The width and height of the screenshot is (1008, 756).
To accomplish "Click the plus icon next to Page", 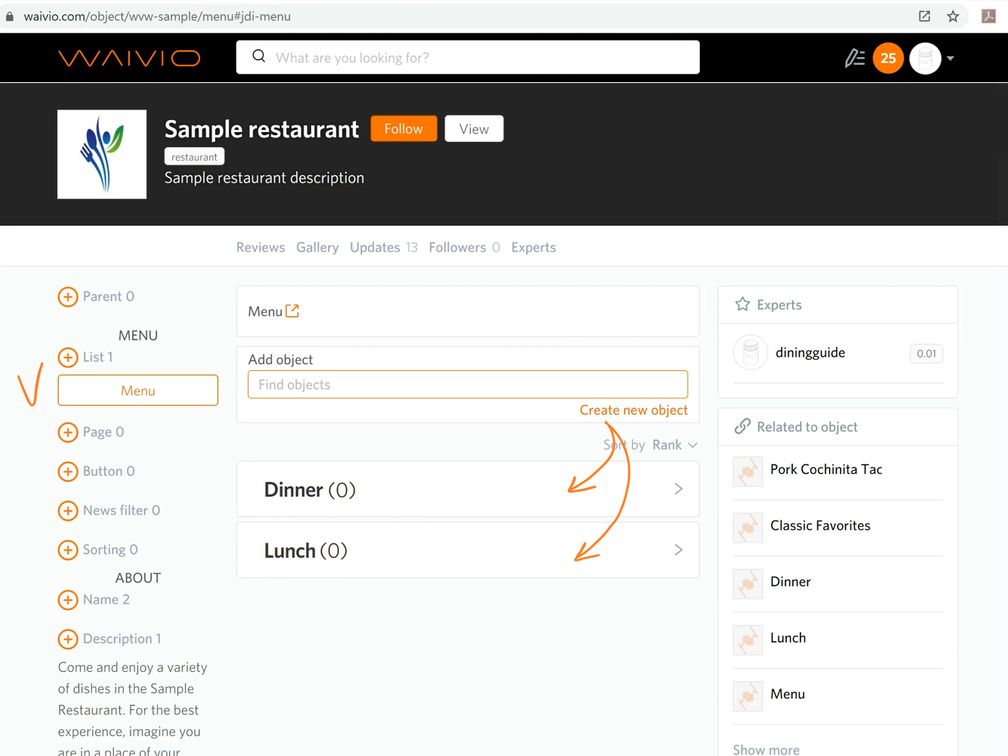I will 67,433.
